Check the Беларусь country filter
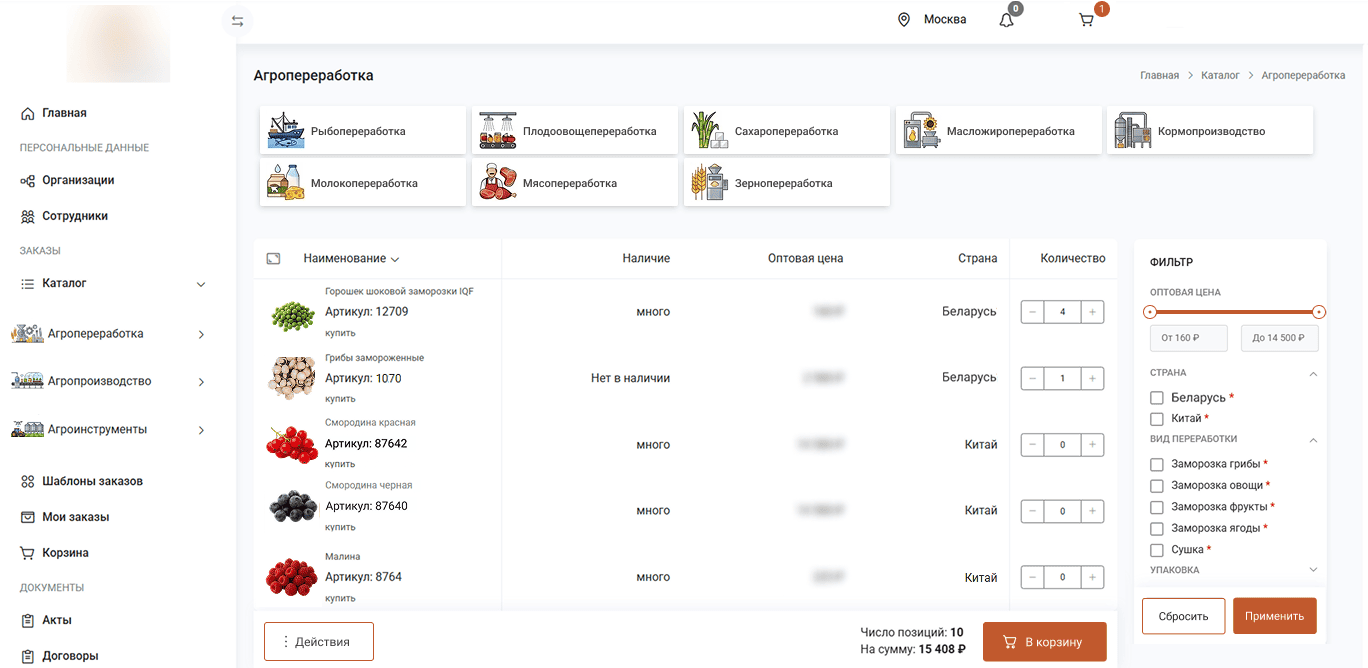Screen dimensions: 1368x668 (x=1157, y=398)
